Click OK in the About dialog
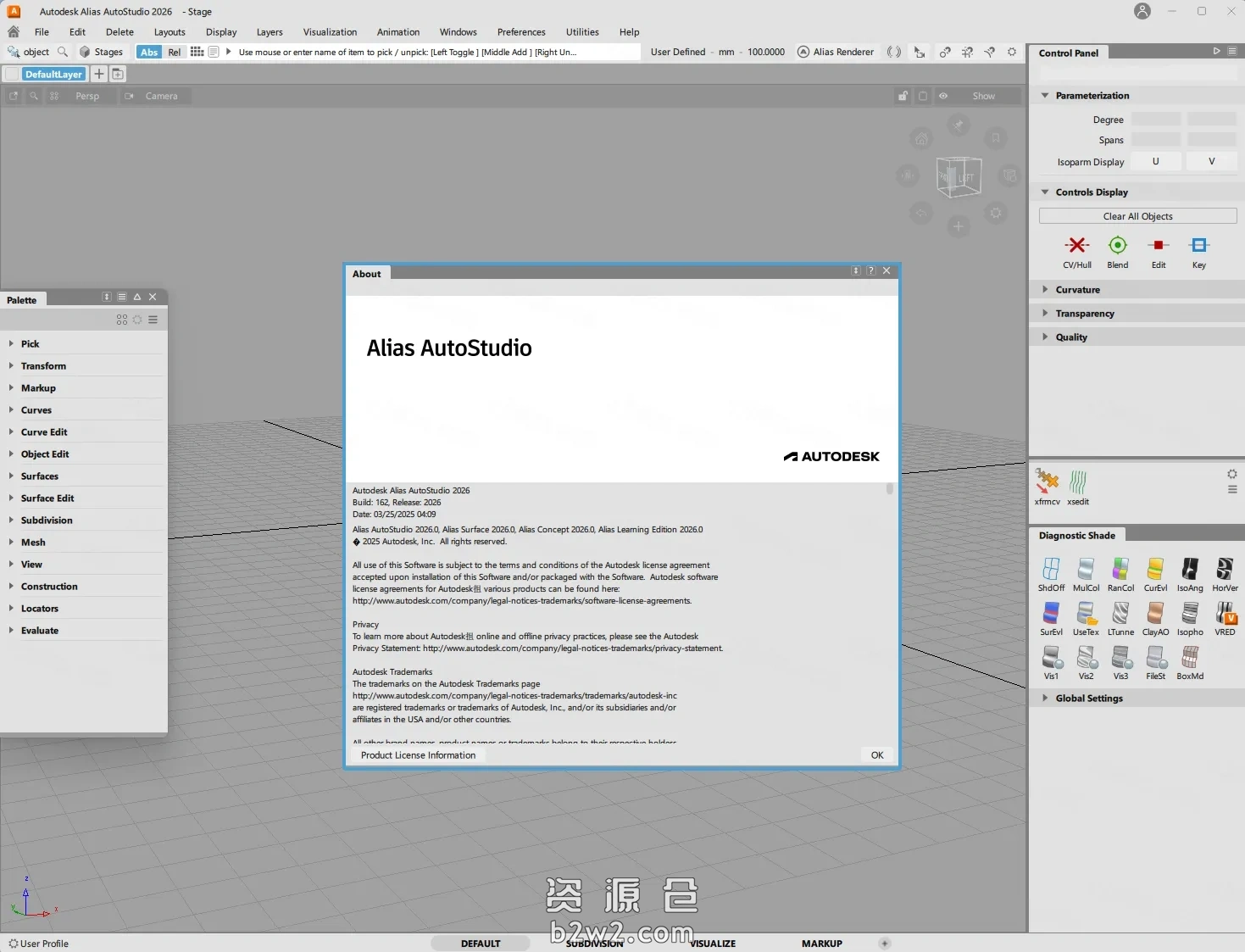Image resolution: width=1245 pixels, height=952 pixels. pyautogui.click(x=876, y=755)
